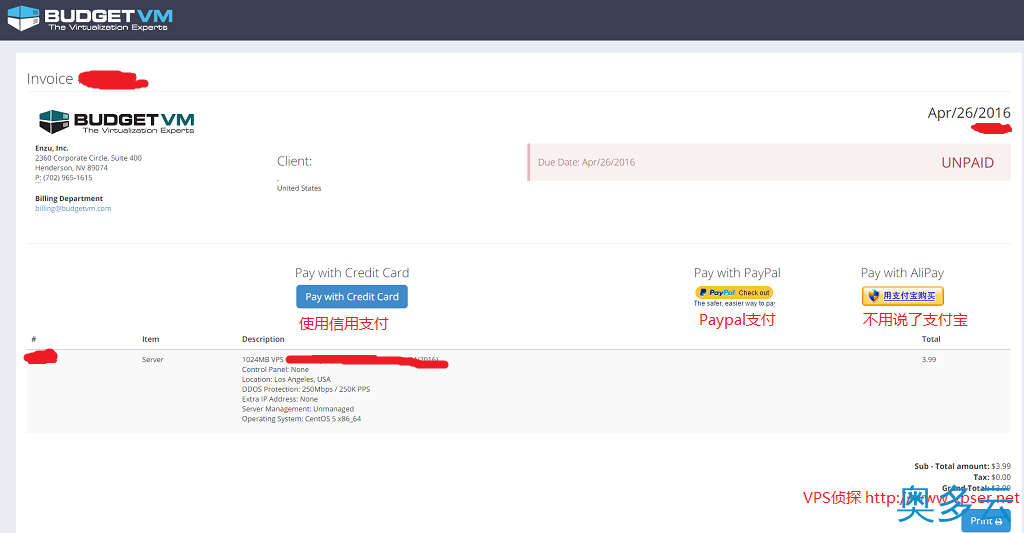Click the Enzu, Inc. company name
This screenshot has height=533, width=1024.
tap(52, 148)
